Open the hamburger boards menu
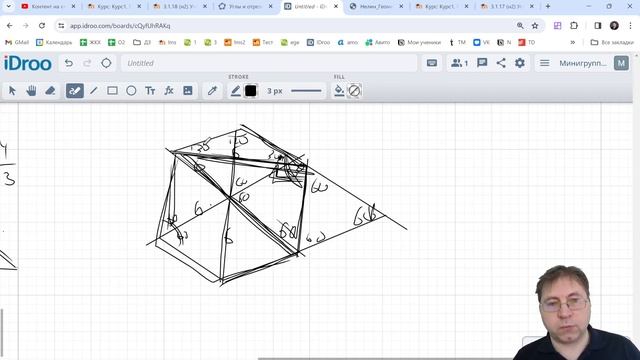The height and width of the screenshot is (360, 640). [x=544, y=63]
